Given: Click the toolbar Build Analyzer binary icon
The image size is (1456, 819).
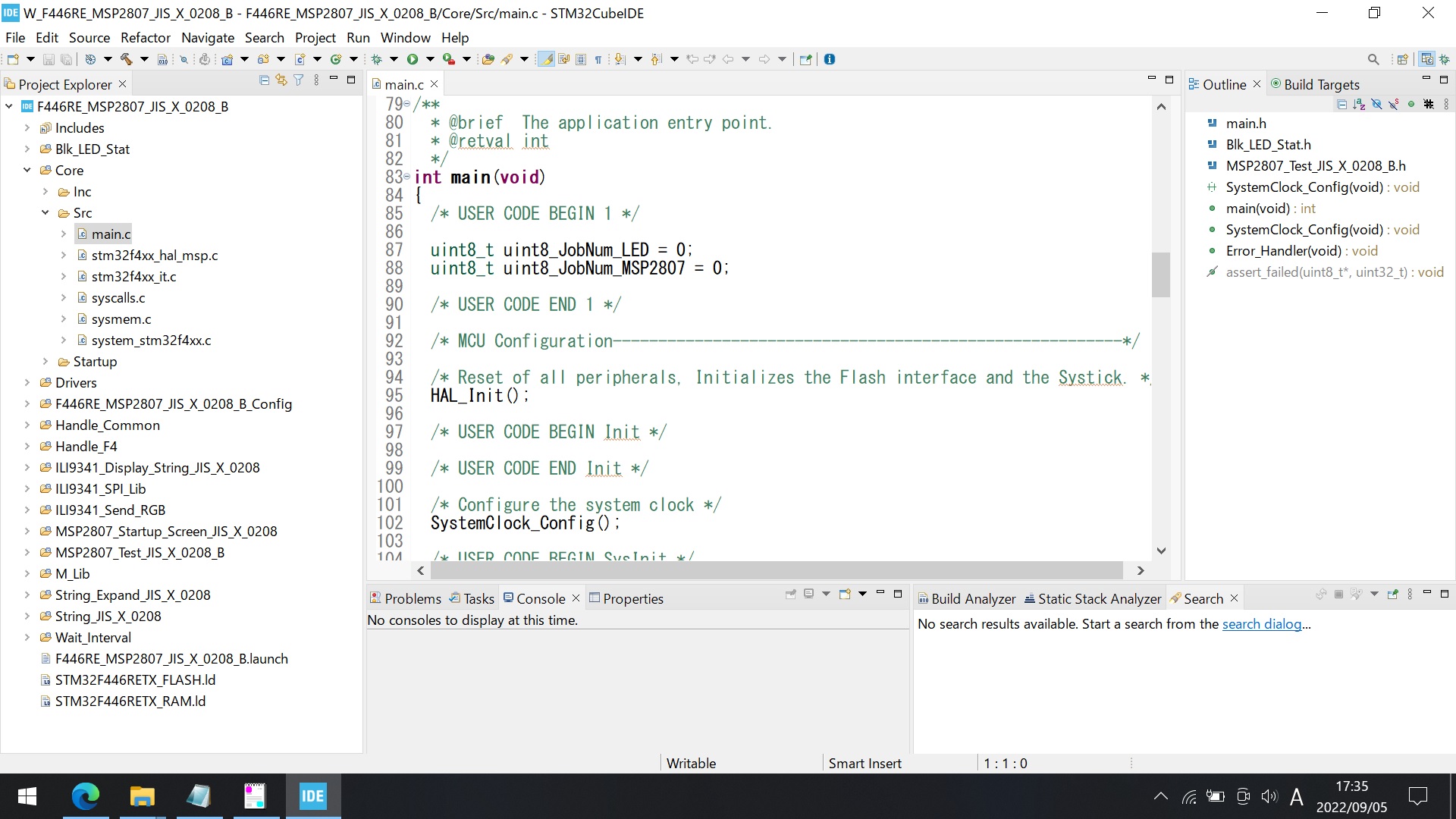Looking at the screenshot, I should click(162, 59).
